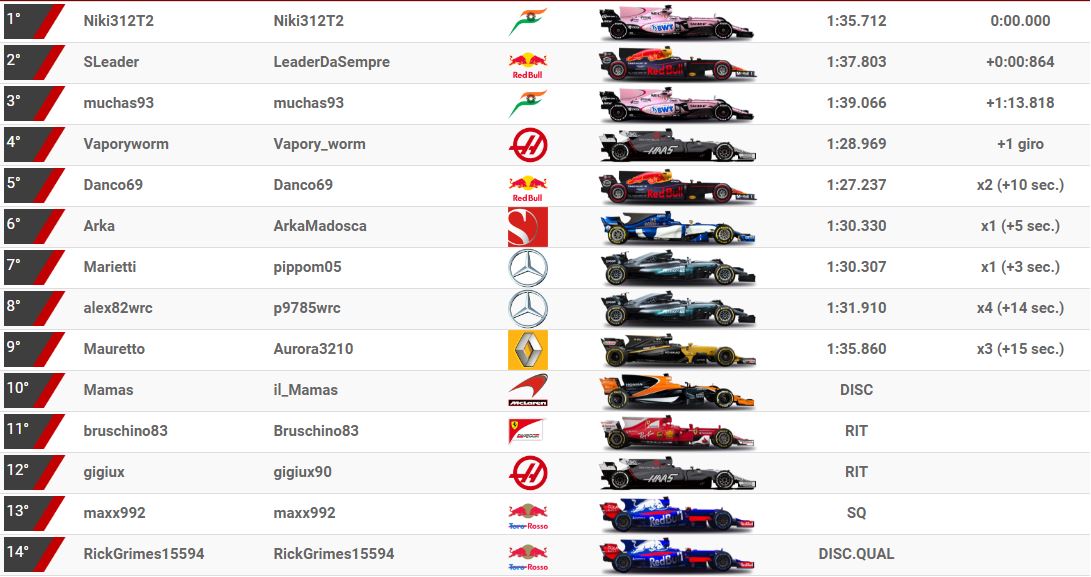Click Force India logo in Niki312T2 row
Screen dimensions: 1091x577
[x=527, y=22]
